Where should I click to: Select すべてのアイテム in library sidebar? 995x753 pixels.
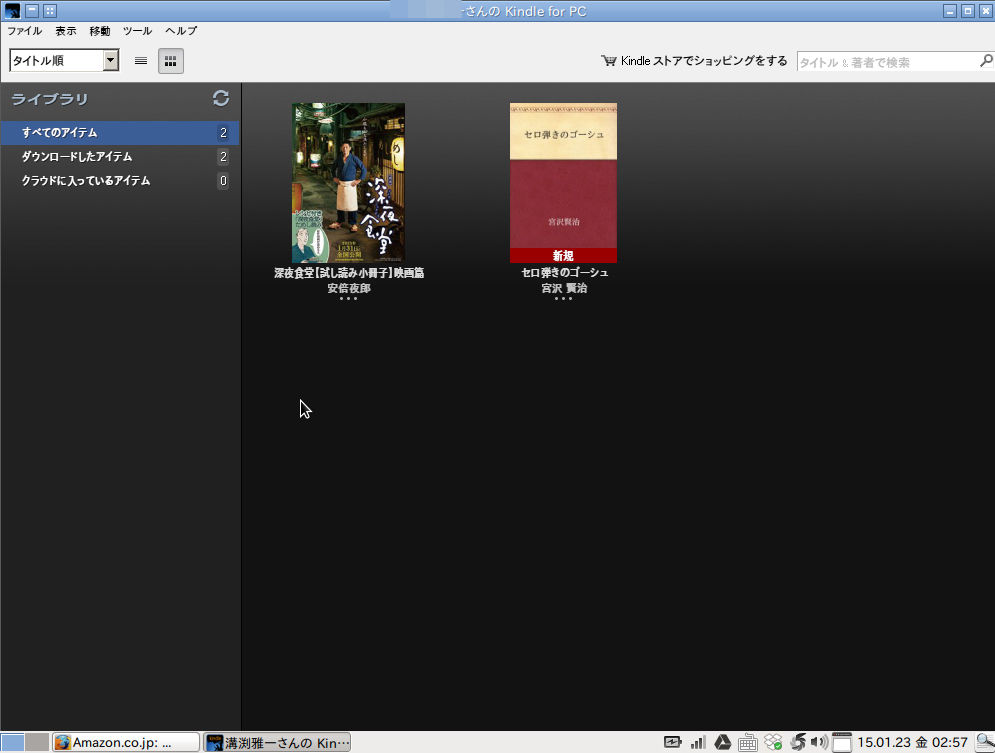point(120,133)
